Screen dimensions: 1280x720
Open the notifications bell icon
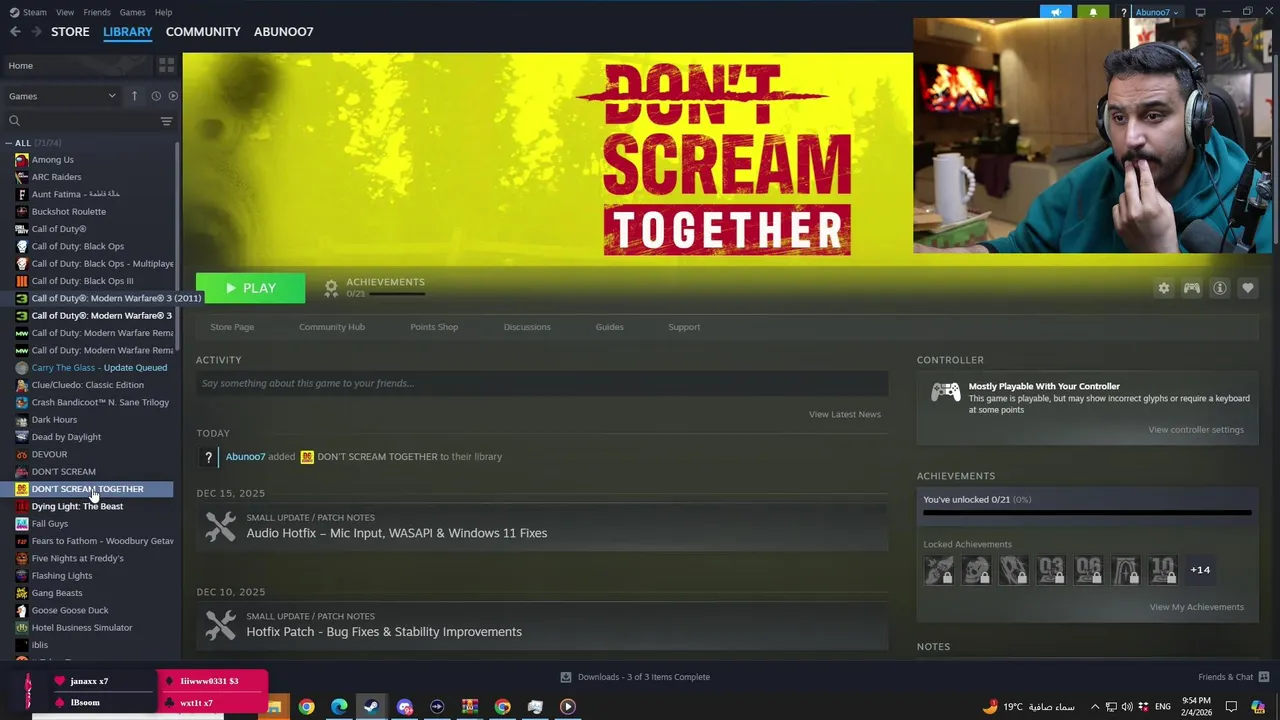pos(1093,12)
